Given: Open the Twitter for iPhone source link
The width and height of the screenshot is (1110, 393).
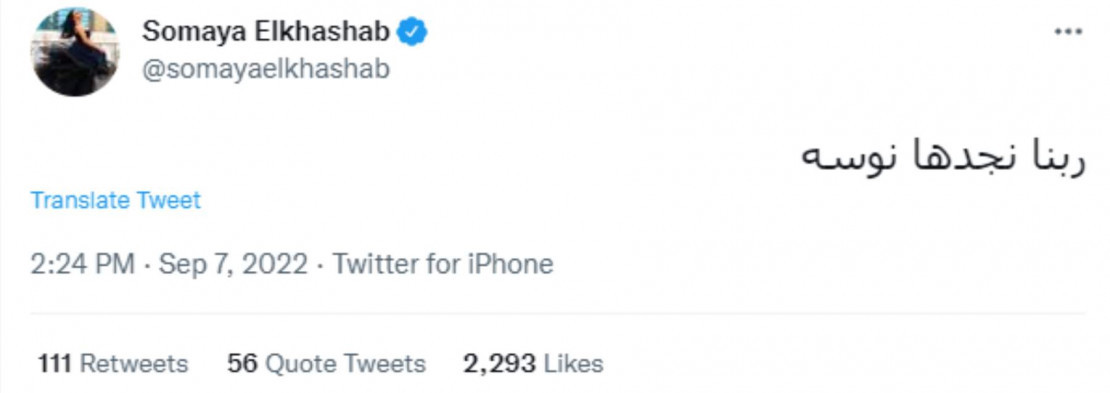Looking at the screenshot, I should pos(442,264).
